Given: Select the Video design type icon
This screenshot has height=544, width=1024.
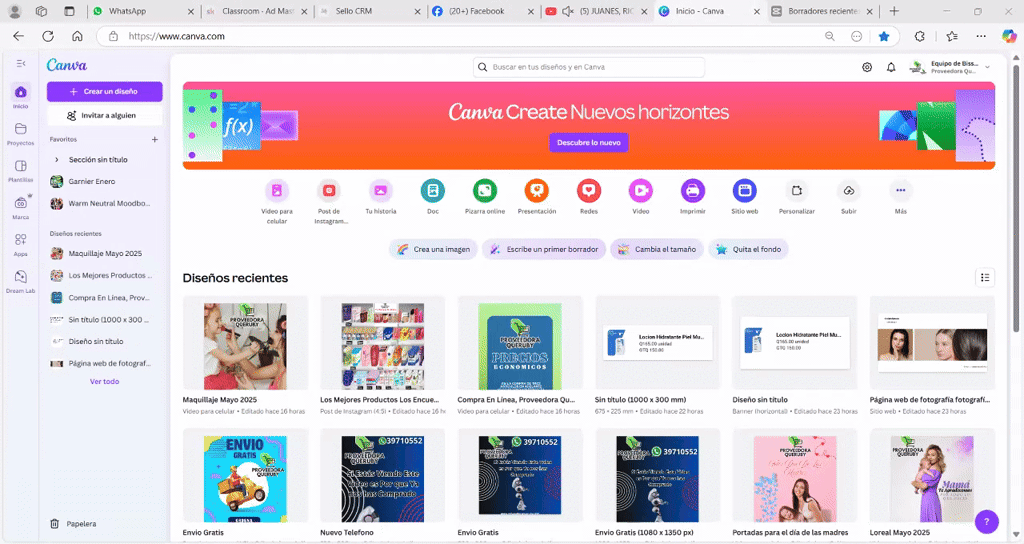Looking at the screenshot, I should pyautogui.click(x=641, y=191).
